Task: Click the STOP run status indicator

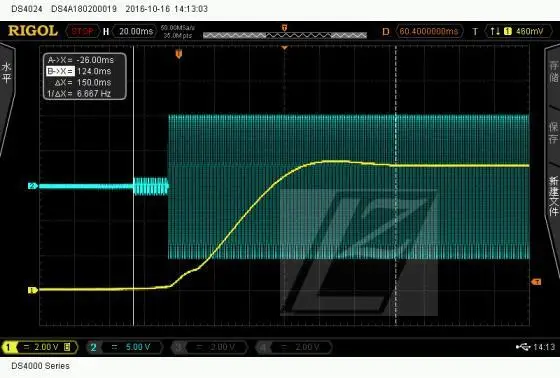Action: (82, 31)
